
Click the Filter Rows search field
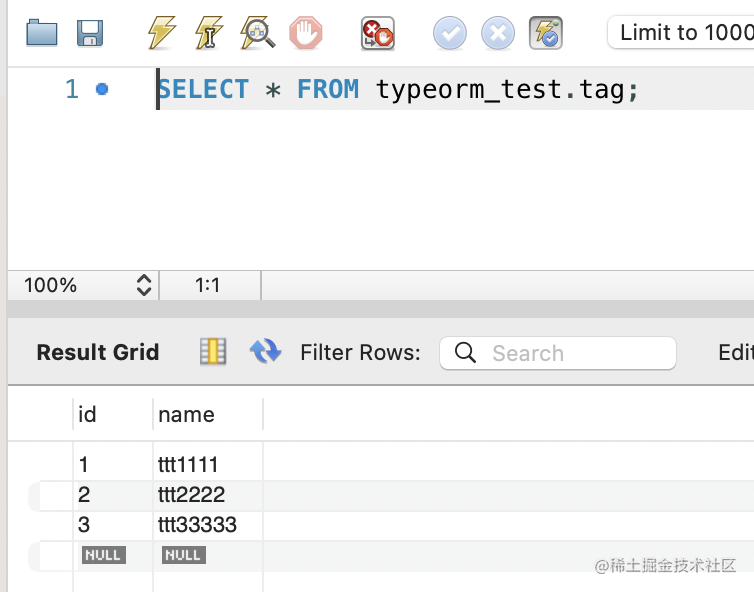[x=570, y=353]
